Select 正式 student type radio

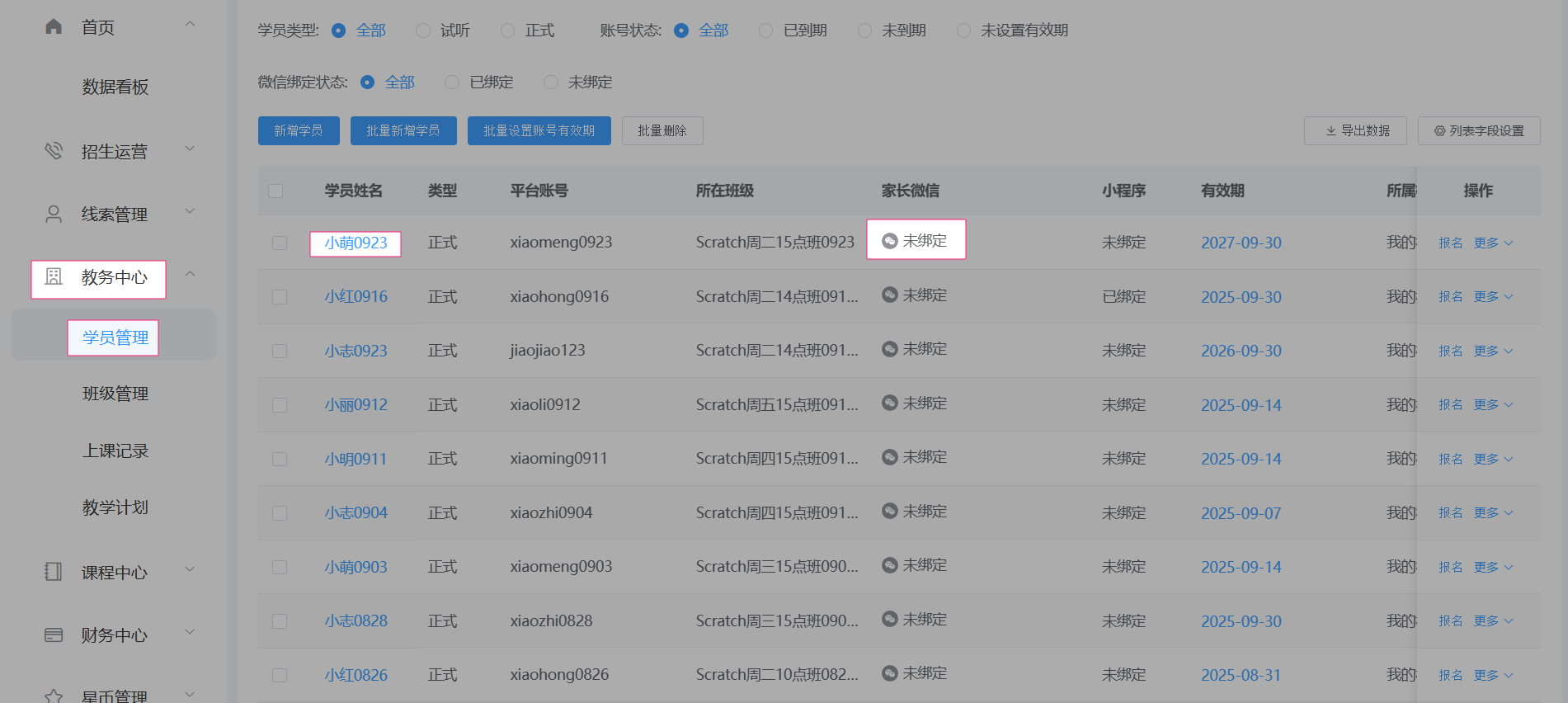pos(508,31)
